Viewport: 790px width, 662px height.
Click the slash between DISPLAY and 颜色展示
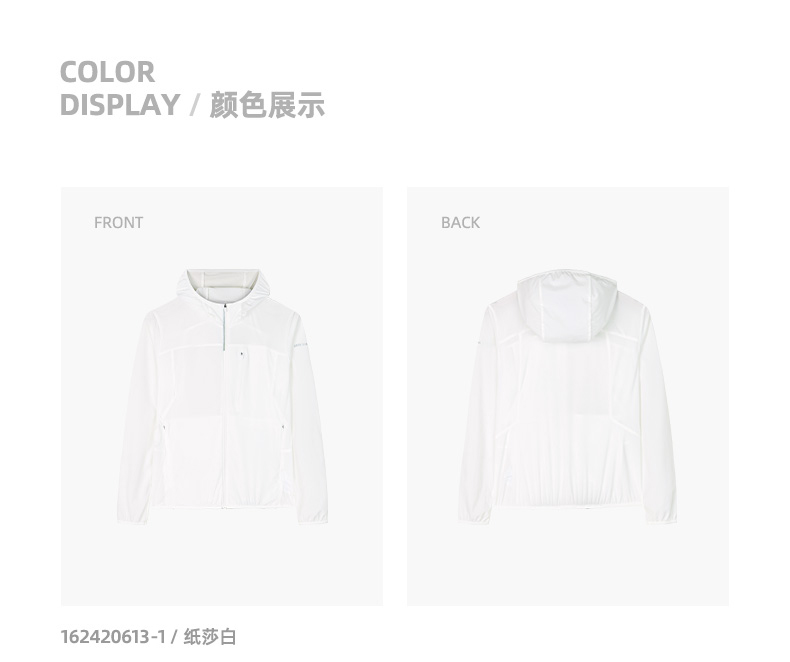coord(195,105)
